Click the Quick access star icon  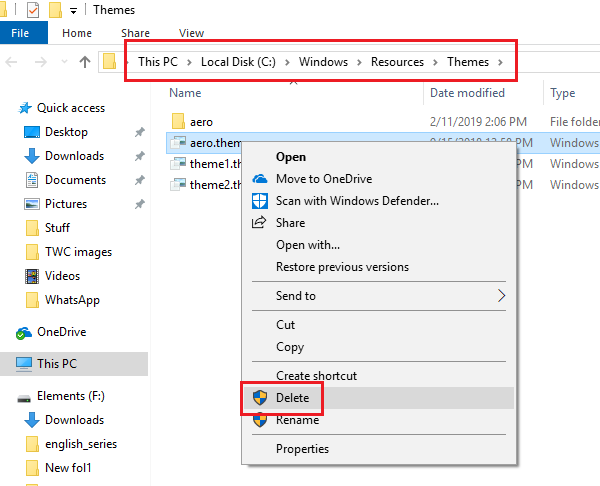click(25, 108)
